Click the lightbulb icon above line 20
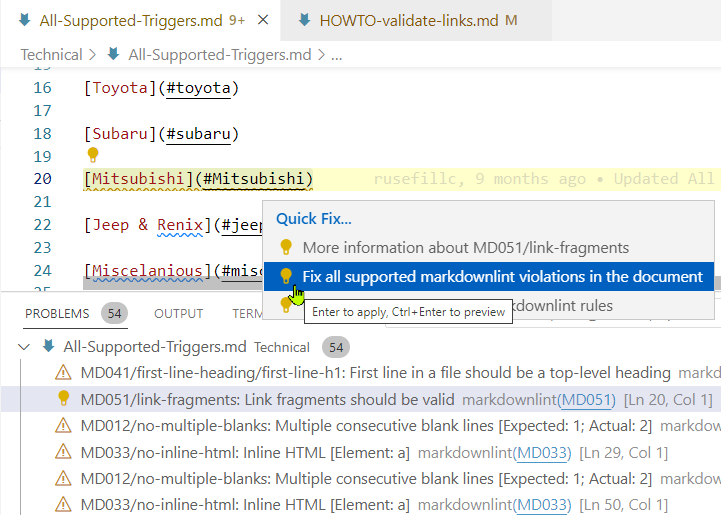Image resolution: width=721 pixels, height=515 pixels. point(93,155)
